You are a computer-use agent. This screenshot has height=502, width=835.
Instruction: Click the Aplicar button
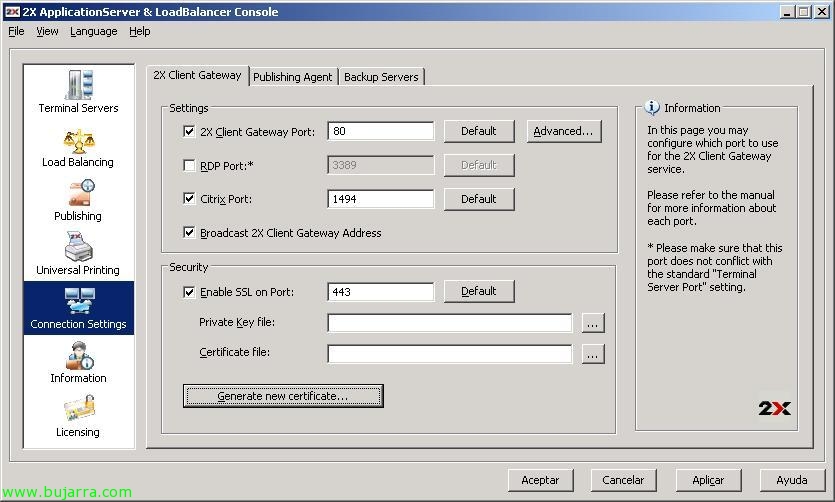(708, 480)
